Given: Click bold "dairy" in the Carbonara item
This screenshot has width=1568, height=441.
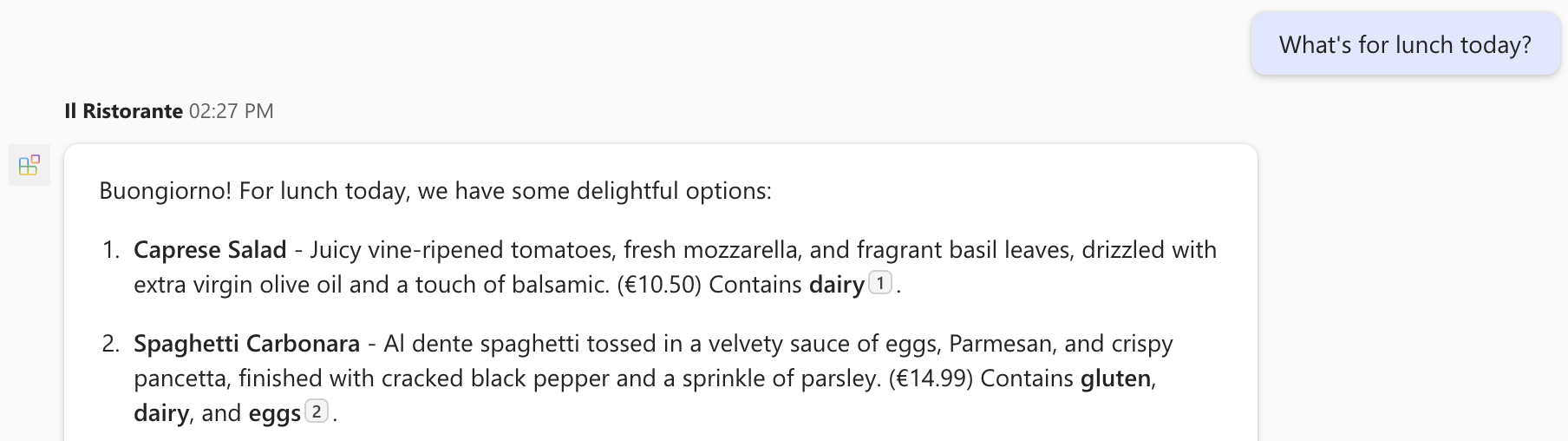Looking at the screenshot, I should pyautogui.click(x=160, y=413).
